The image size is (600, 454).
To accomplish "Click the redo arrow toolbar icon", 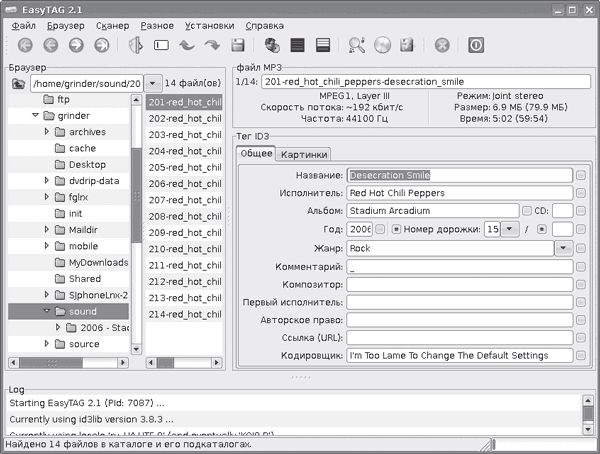I will [212, 45].
